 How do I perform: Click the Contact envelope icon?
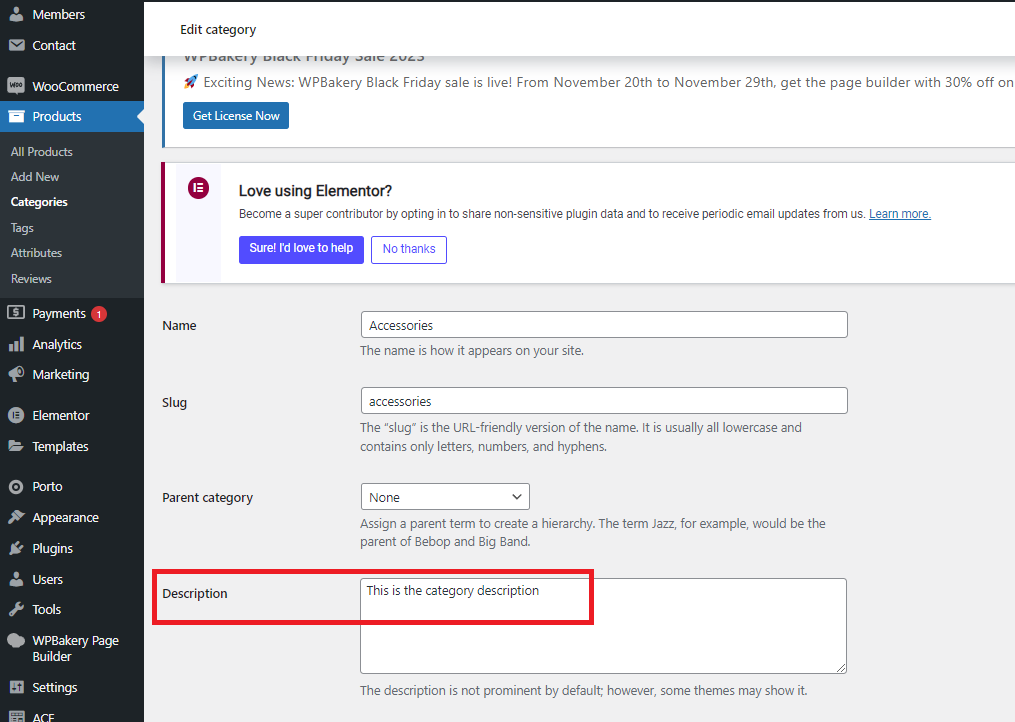pyautogui.click(x=16, y=45)
